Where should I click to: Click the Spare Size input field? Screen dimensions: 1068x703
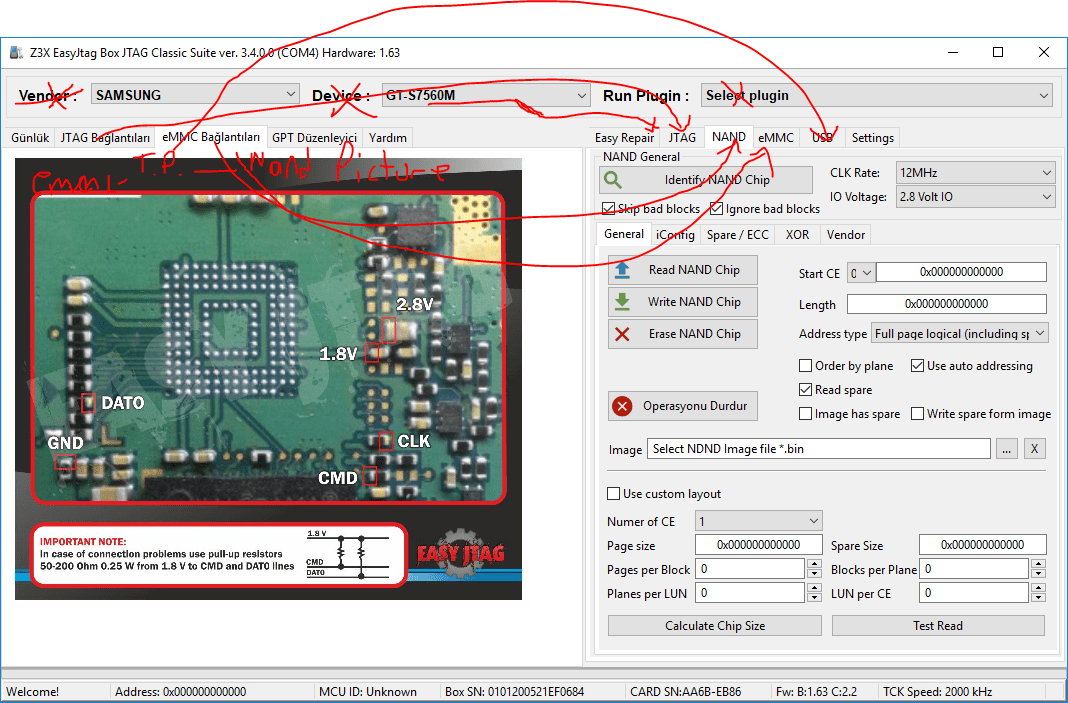(982, 545)
